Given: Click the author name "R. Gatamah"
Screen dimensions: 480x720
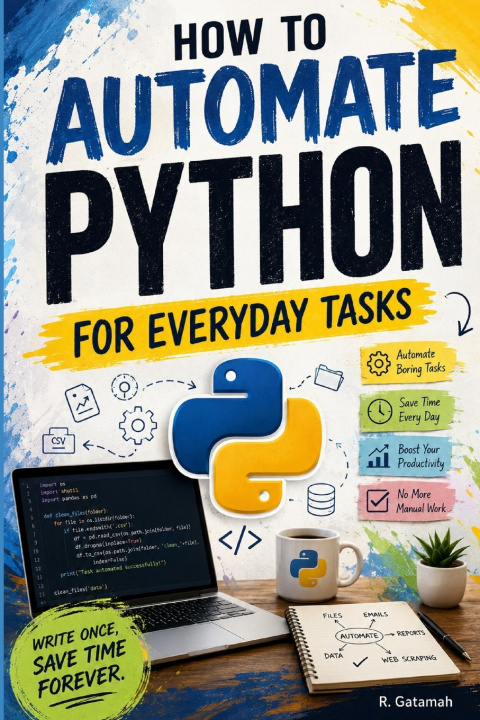Looking at the screenshot, I should coord(416,702).
